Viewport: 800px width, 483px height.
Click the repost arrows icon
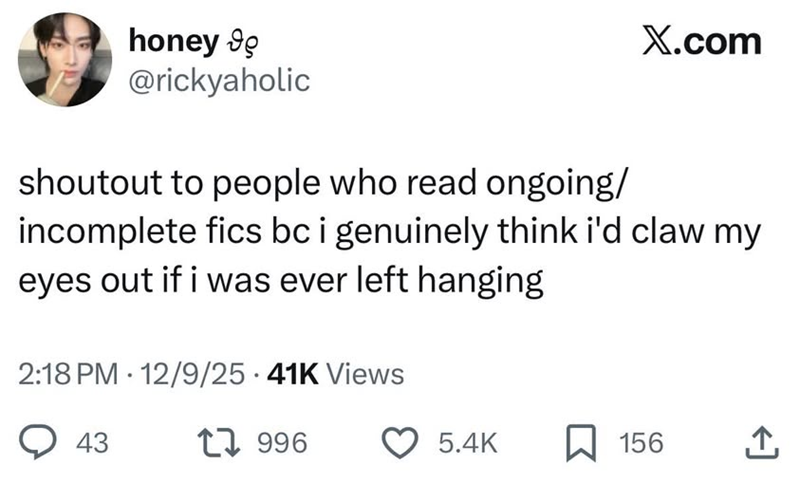point(219,442)
